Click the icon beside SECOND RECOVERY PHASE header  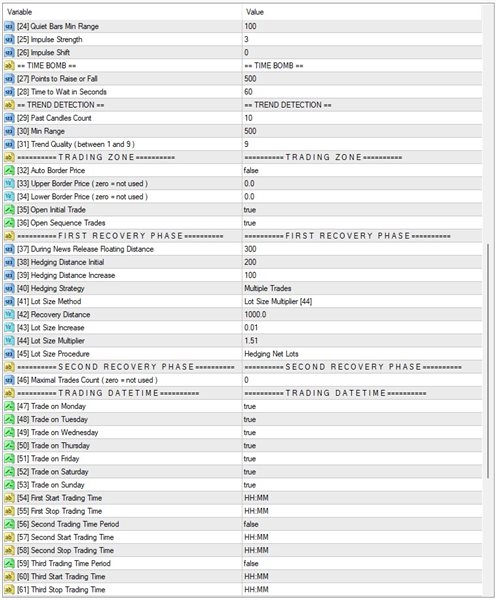point(9,367)
